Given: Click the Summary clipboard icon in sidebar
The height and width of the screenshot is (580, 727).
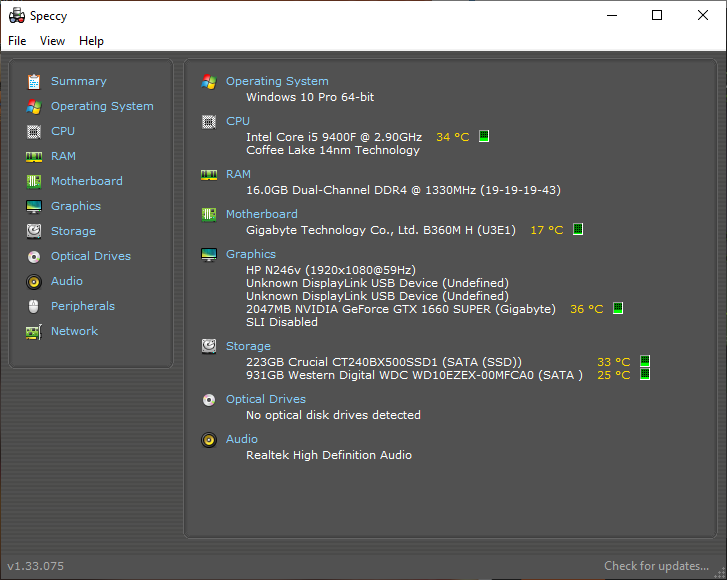Looking at the screenshot, I should pos(34,82).
